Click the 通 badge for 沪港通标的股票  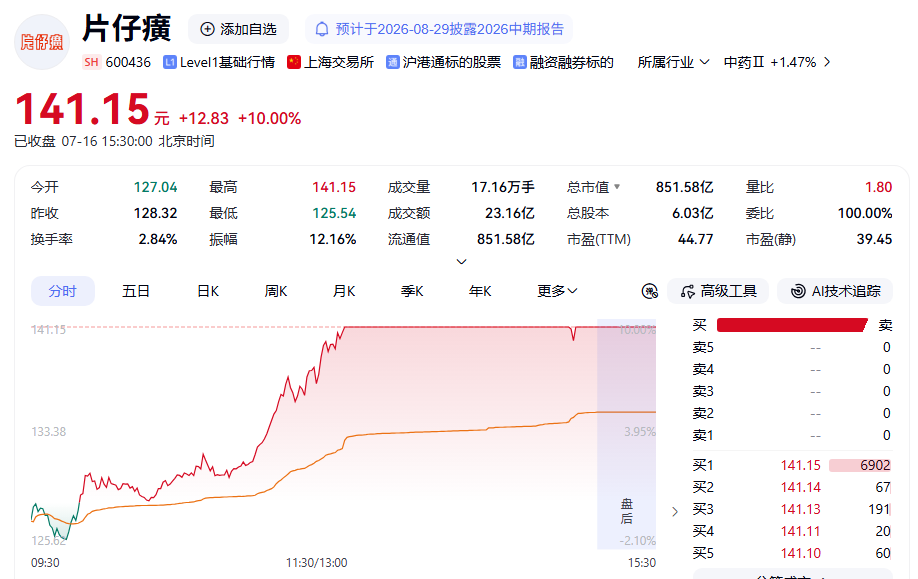(x=393, y=62)
